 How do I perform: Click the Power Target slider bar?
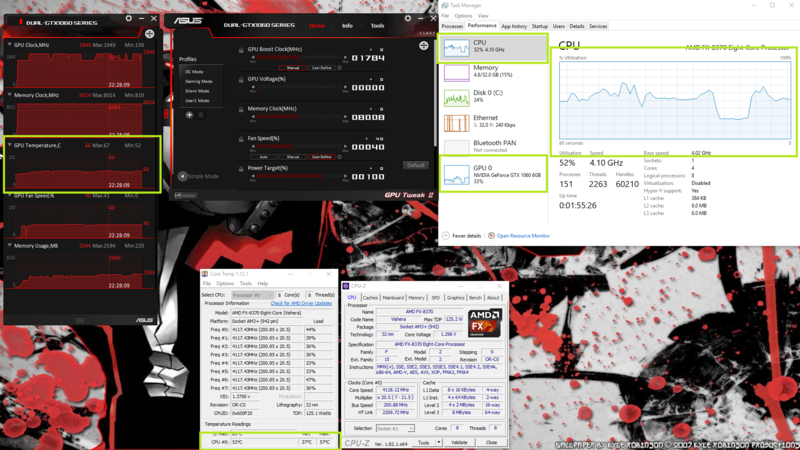[x=299, y=177]
